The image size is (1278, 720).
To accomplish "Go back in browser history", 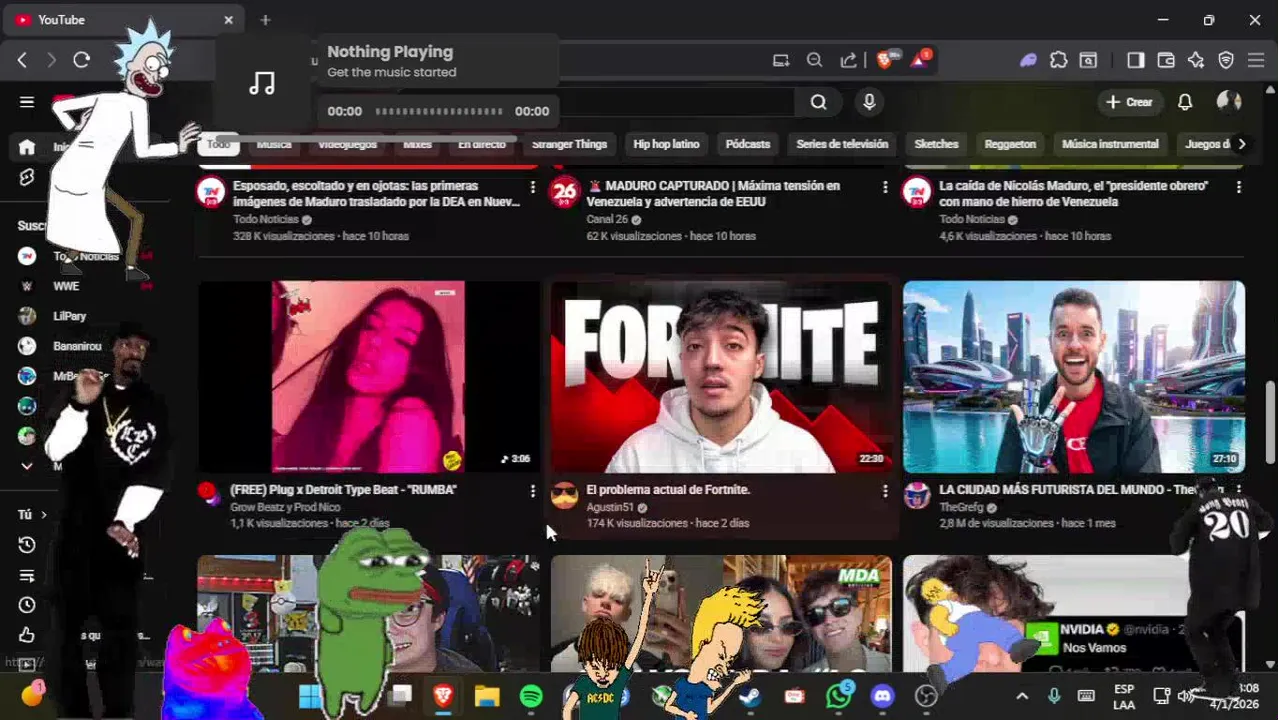I will point(22,60).
